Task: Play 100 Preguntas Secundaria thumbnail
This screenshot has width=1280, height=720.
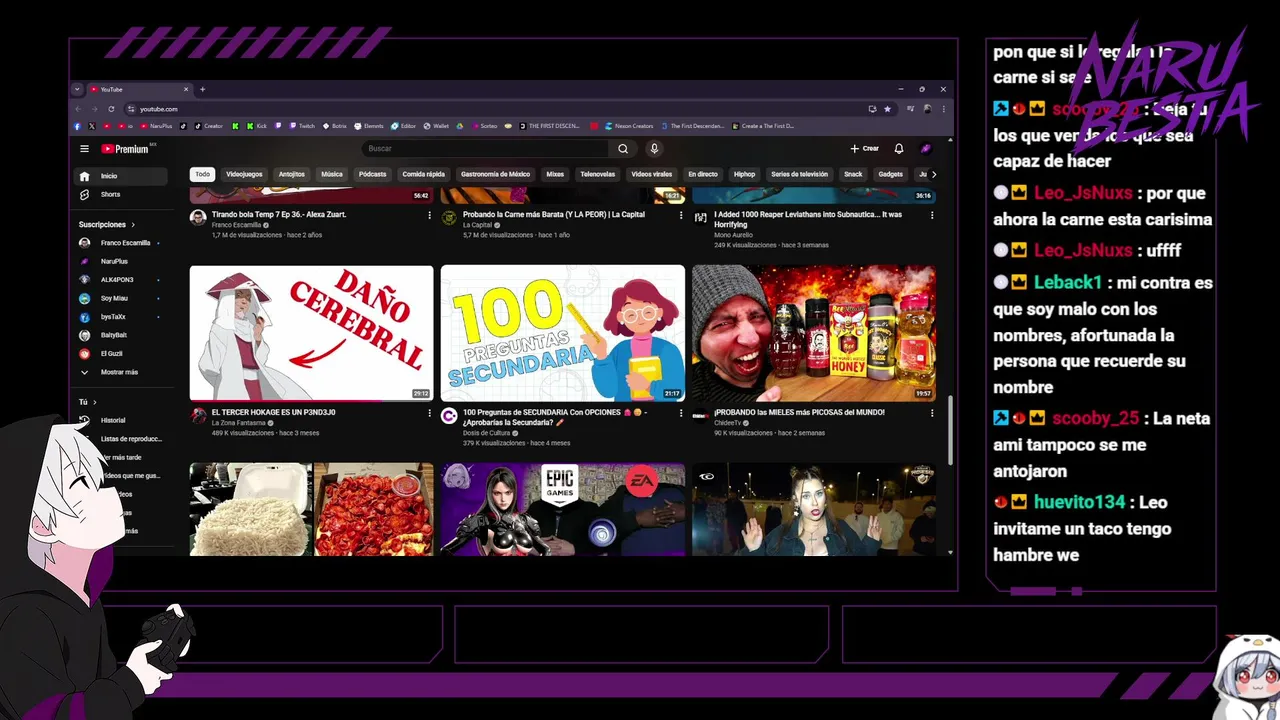Action: tap(563, 333)
